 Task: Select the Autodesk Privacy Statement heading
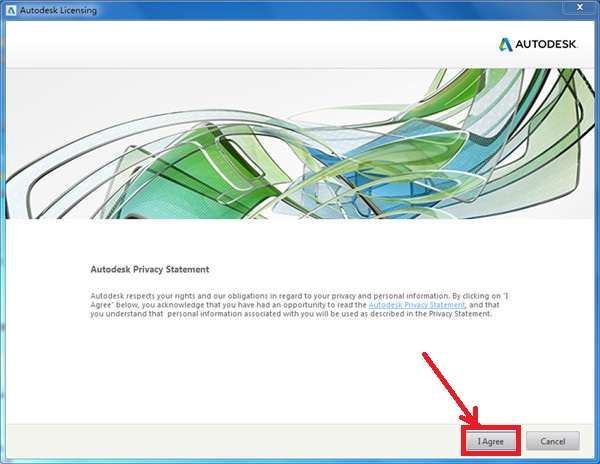(x=150, y=269)
